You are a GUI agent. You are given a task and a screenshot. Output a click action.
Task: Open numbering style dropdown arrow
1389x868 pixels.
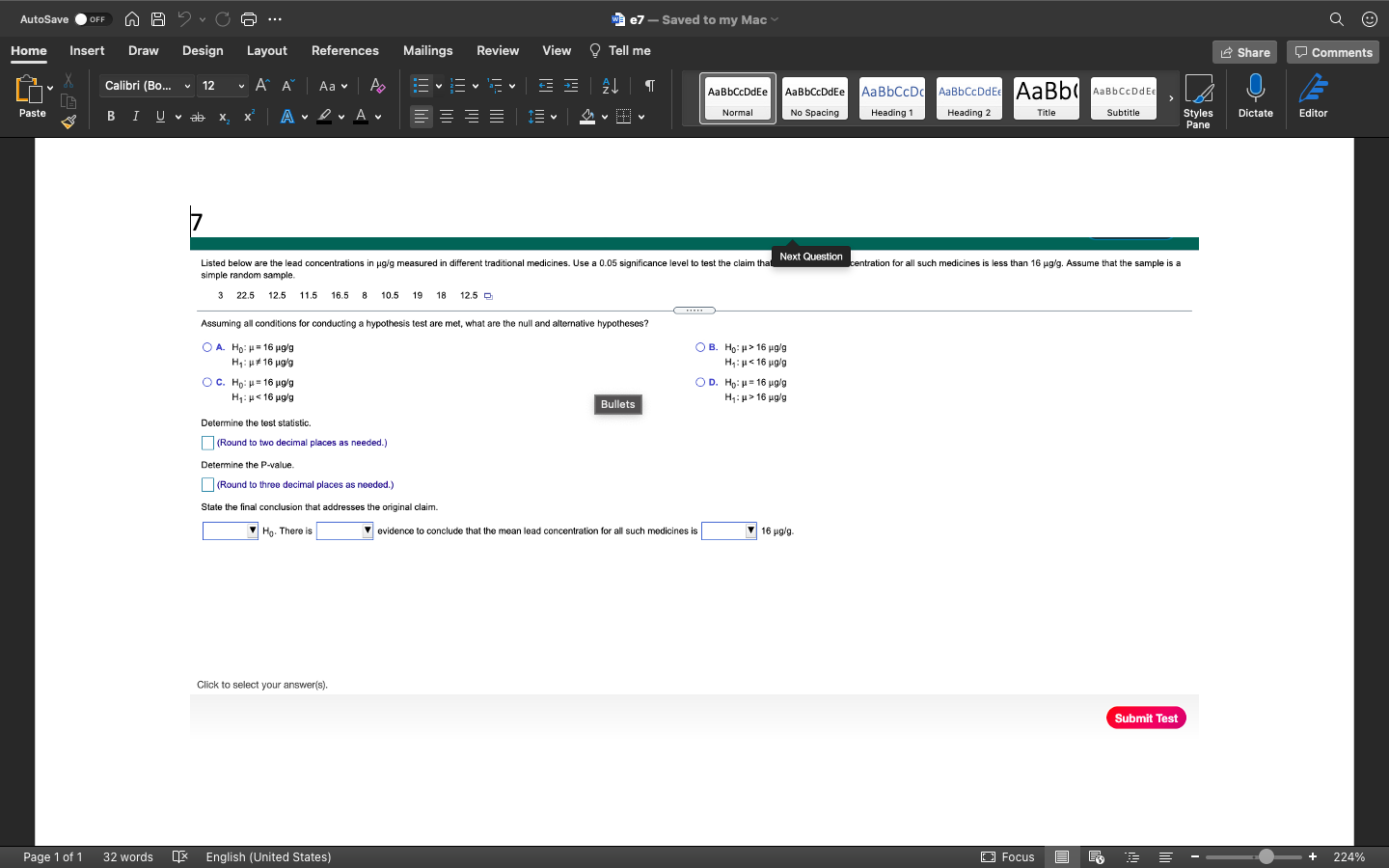click(x=476, y=86)
